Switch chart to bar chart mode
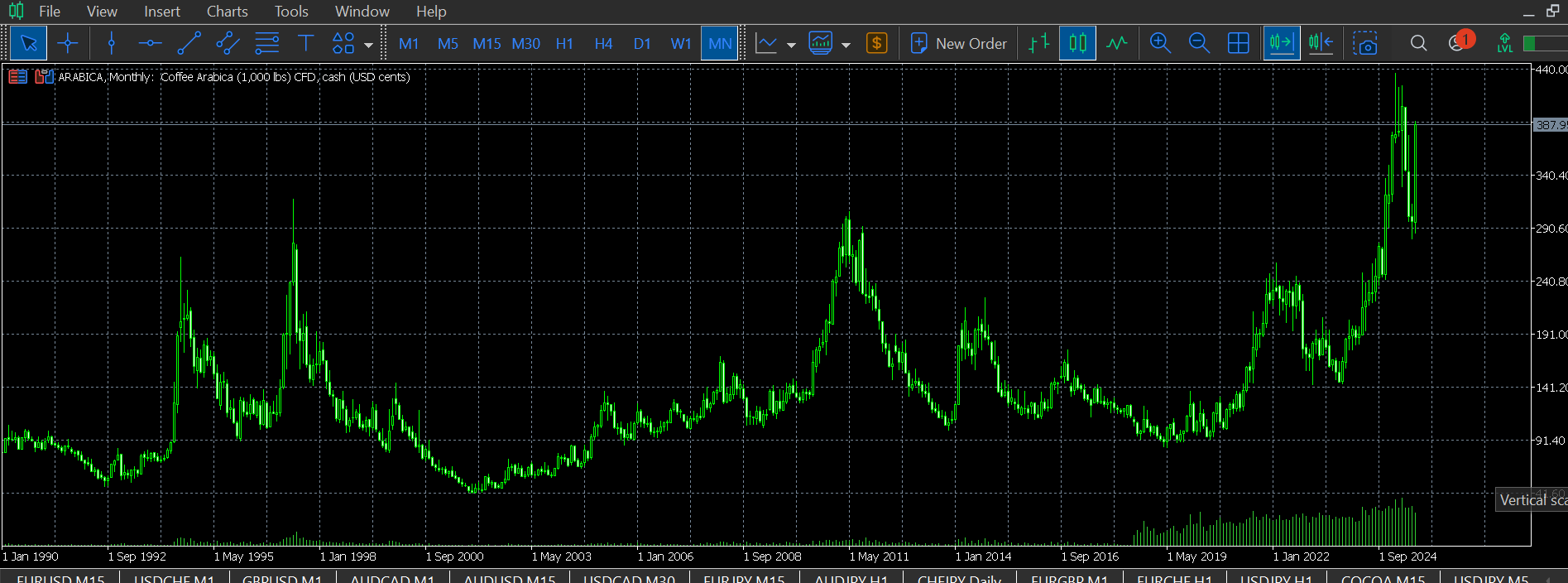1568x583 pixels. [x=1038, y=43]
